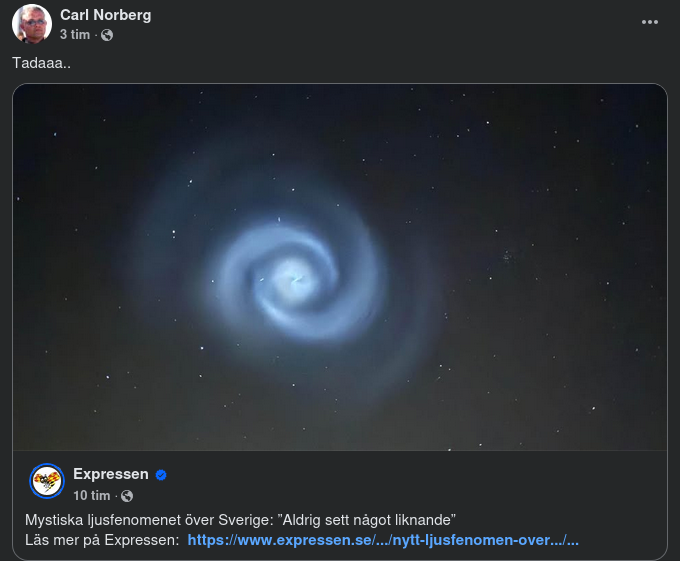Click the "3 tim" post timestamp
The width and height of the screenshot is (680, 561).
[x=75, y=35]
